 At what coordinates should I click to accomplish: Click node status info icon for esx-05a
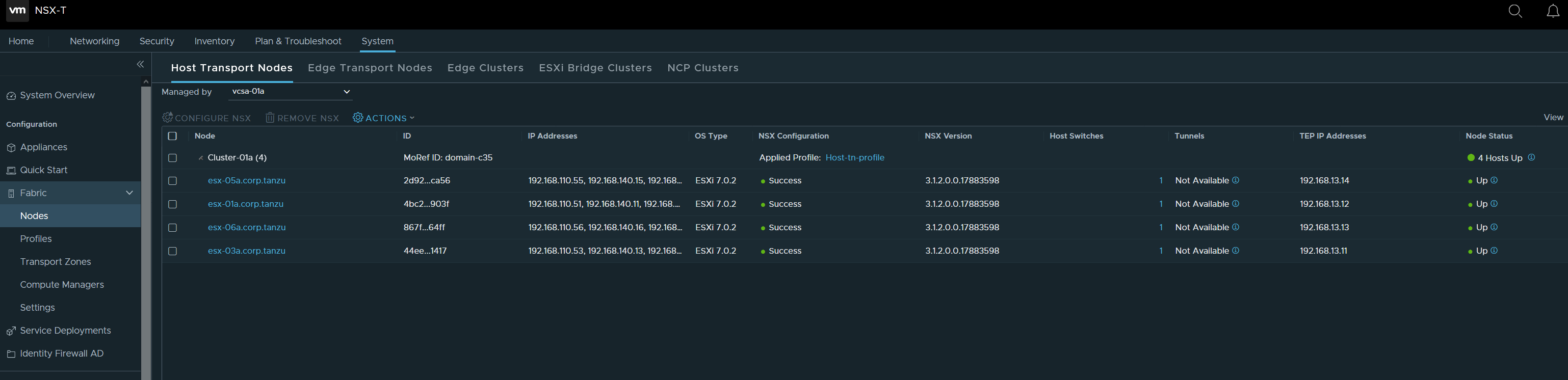point(1495,180)
